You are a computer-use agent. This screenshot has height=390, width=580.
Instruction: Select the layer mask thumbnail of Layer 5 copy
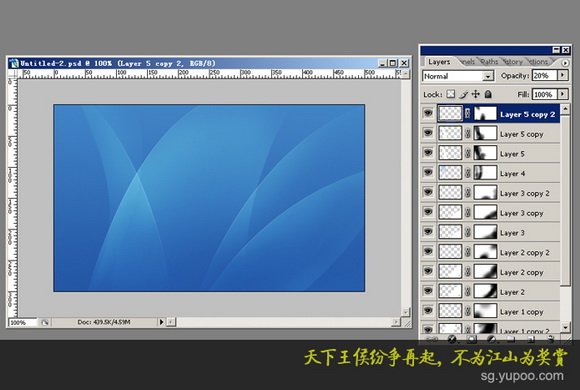(485, 133)
